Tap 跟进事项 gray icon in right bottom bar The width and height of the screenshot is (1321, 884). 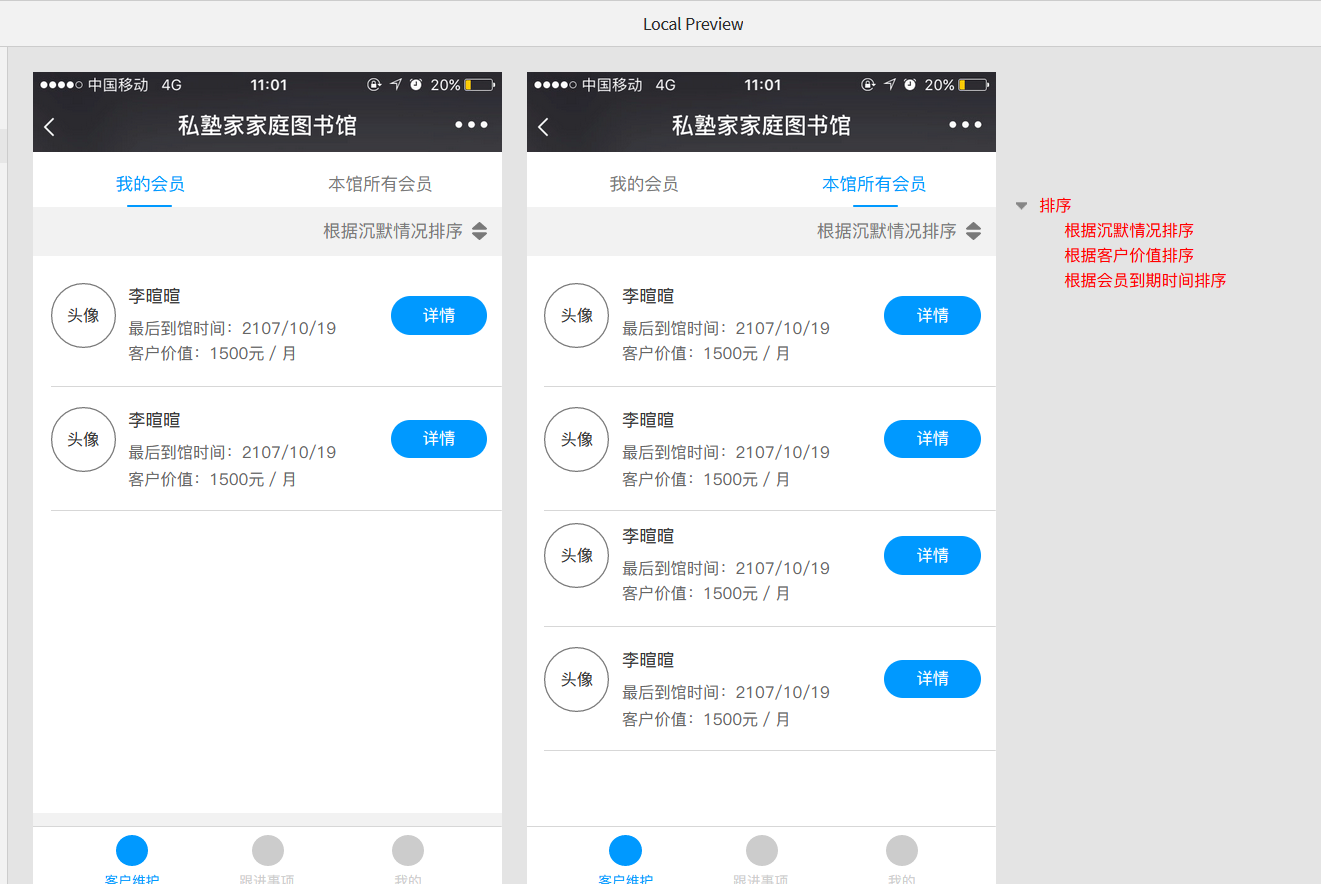(x=762, y=850)
